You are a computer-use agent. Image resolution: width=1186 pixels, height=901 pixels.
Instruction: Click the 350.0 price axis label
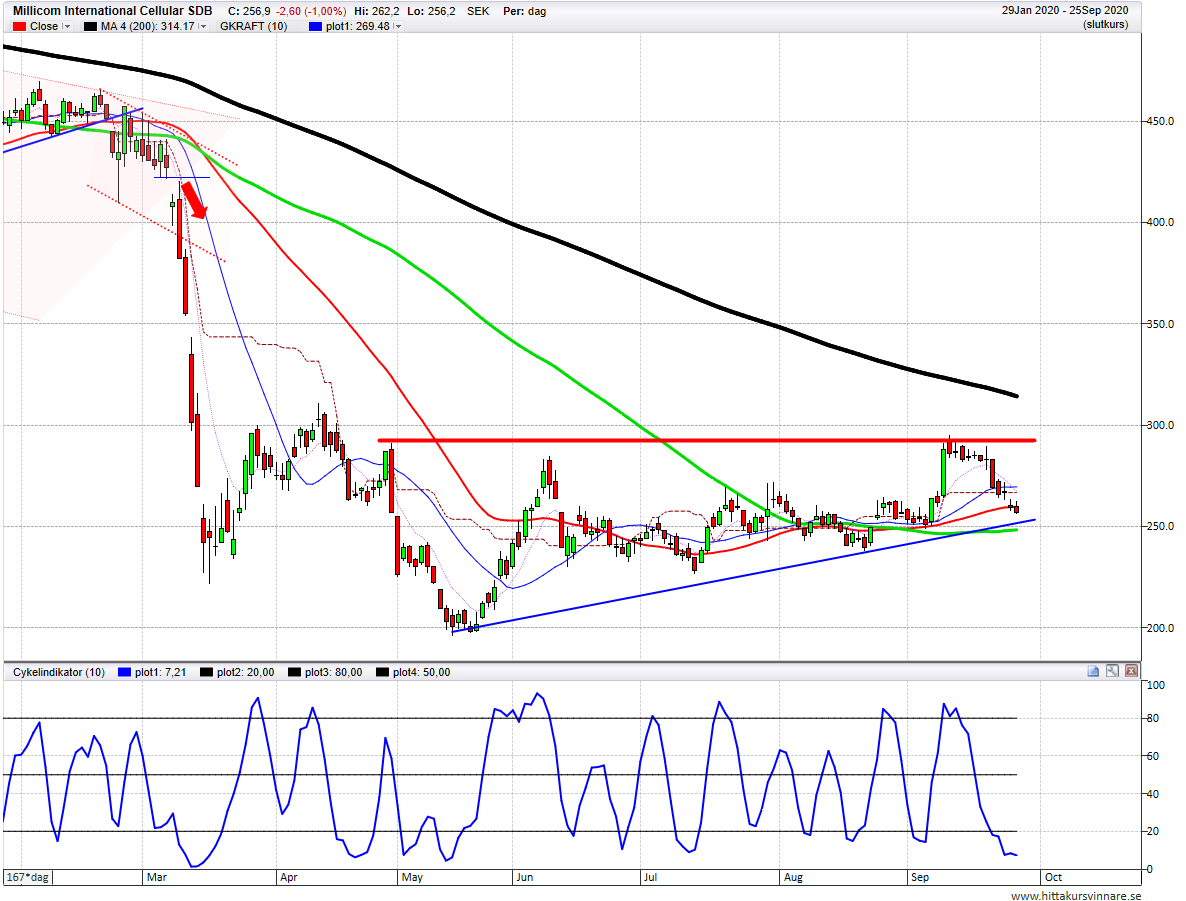1160,324
